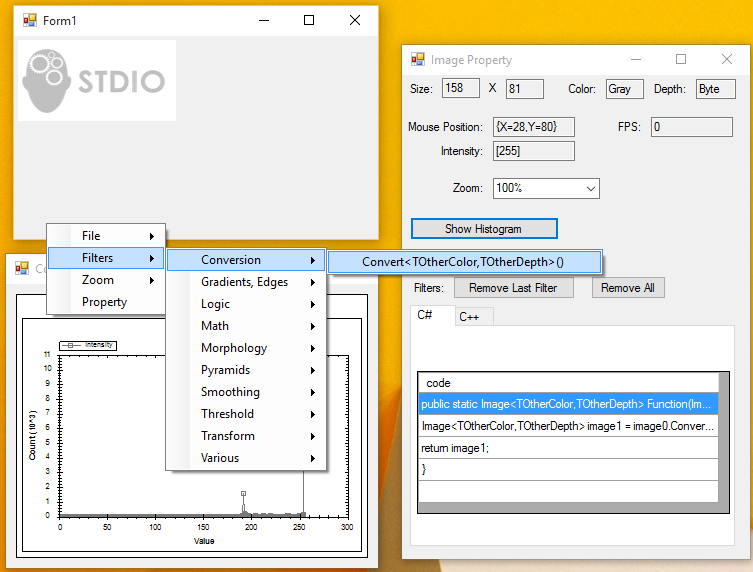Open the Transform filter submenu

246,436
